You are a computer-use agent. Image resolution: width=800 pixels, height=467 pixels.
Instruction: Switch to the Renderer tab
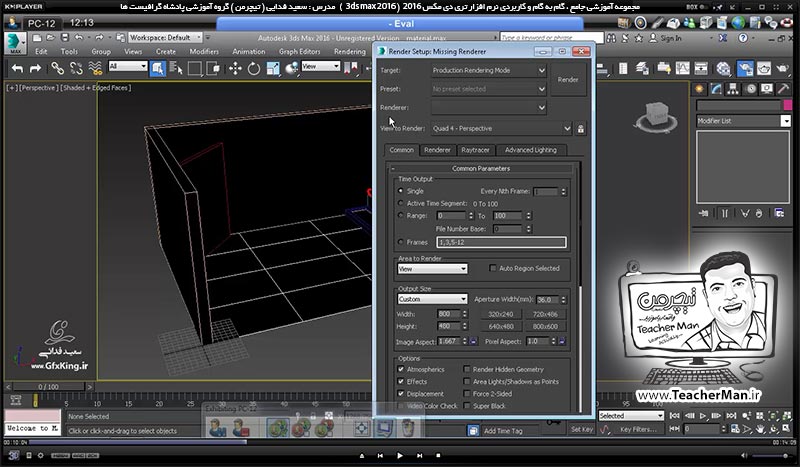(x=437, y=150)
